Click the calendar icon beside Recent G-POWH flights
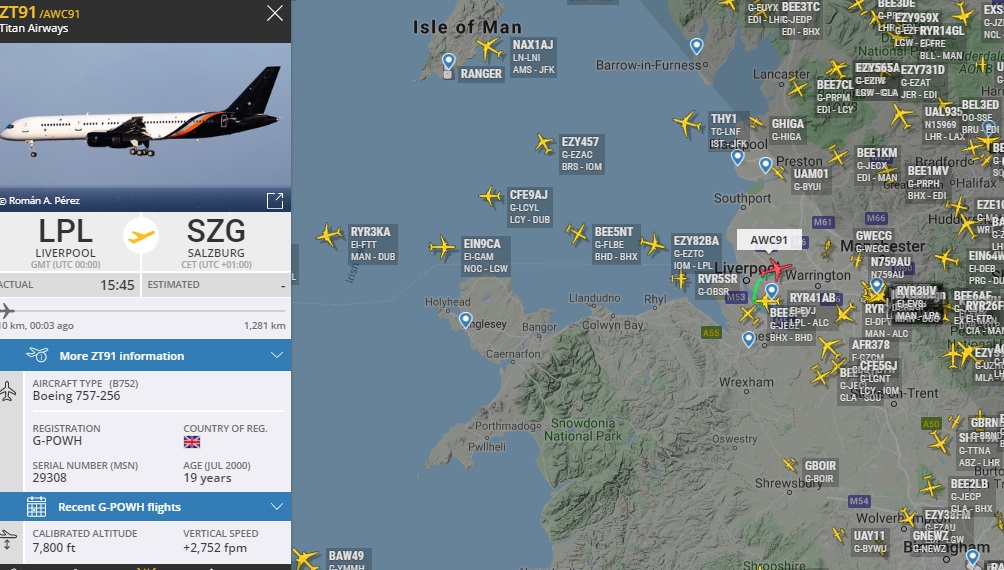 click(36, 507)
